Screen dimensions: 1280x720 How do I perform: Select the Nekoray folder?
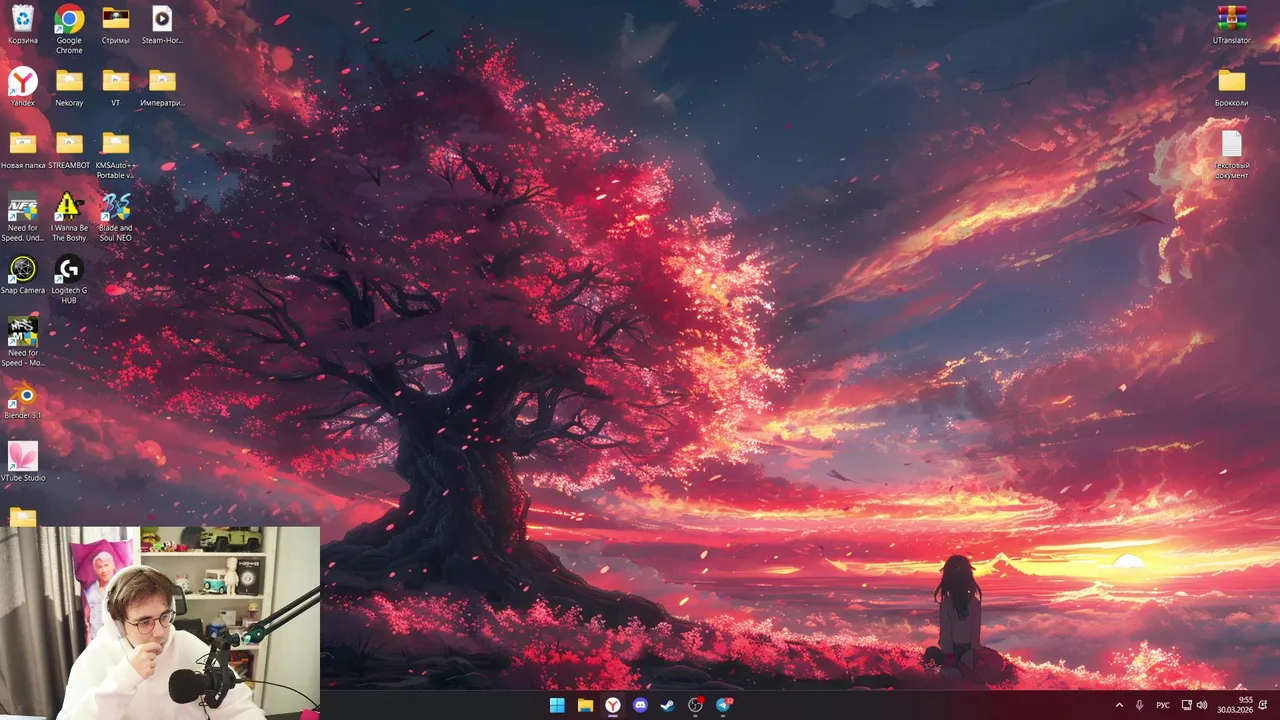(69, 87)
